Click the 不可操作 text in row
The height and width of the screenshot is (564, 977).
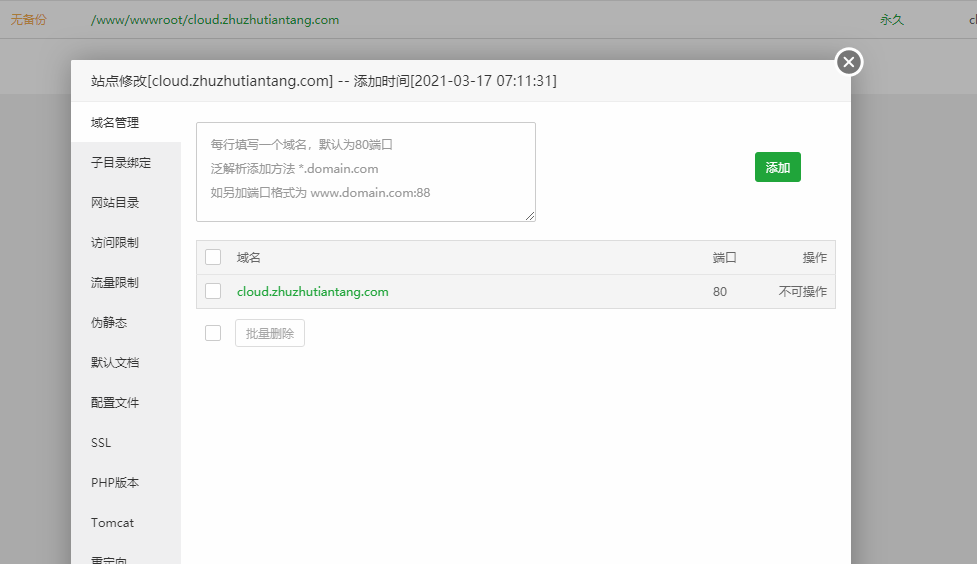(x=803, y=292)
